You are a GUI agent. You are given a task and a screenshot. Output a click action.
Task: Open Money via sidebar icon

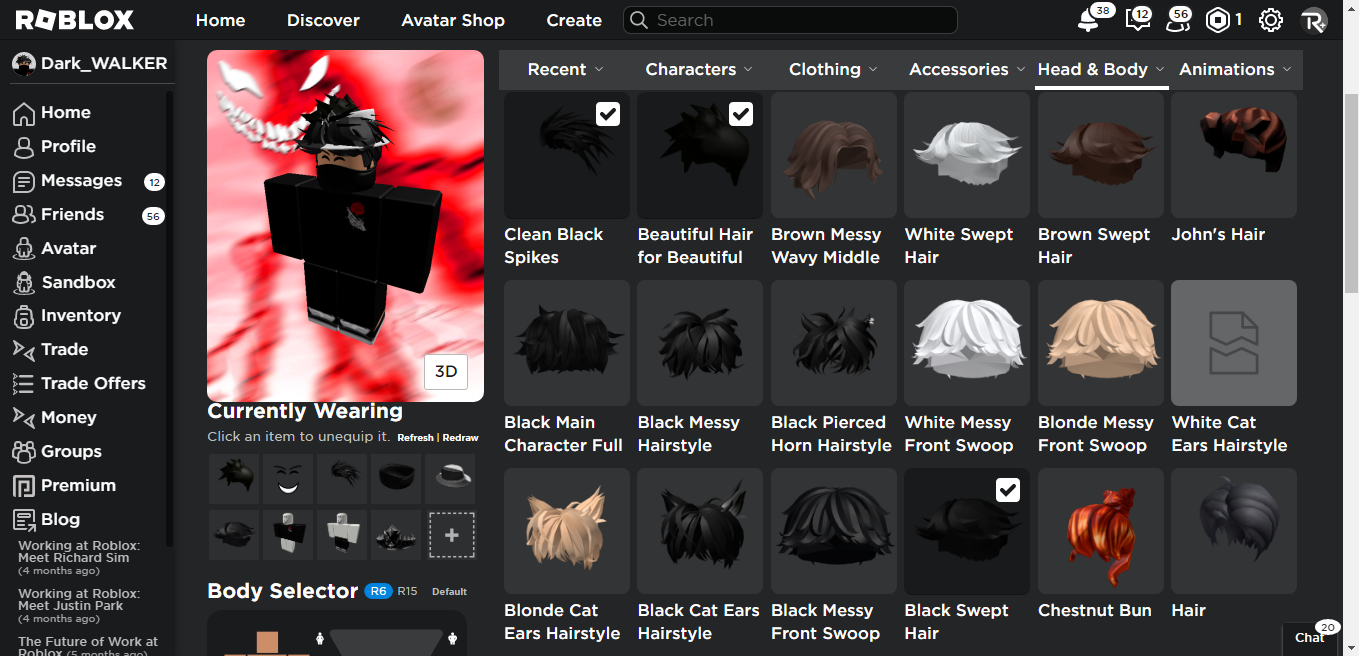(x=24, y=418)
